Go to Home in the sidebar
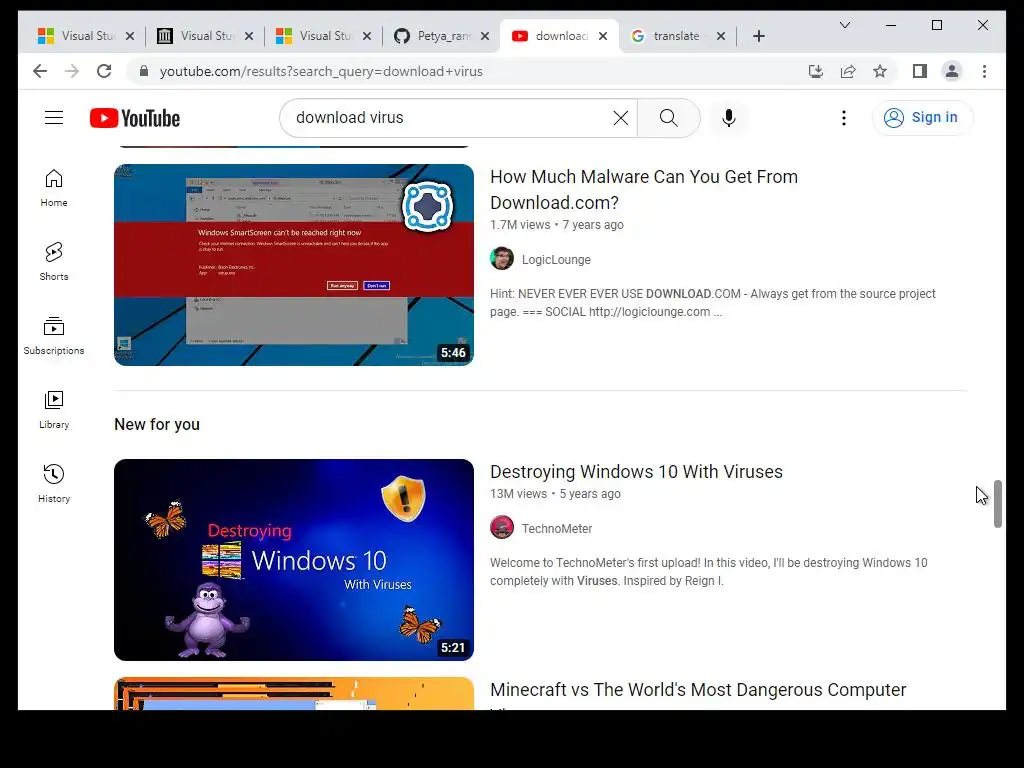This screenshot has height=768, width=1024. click(54, 188)
